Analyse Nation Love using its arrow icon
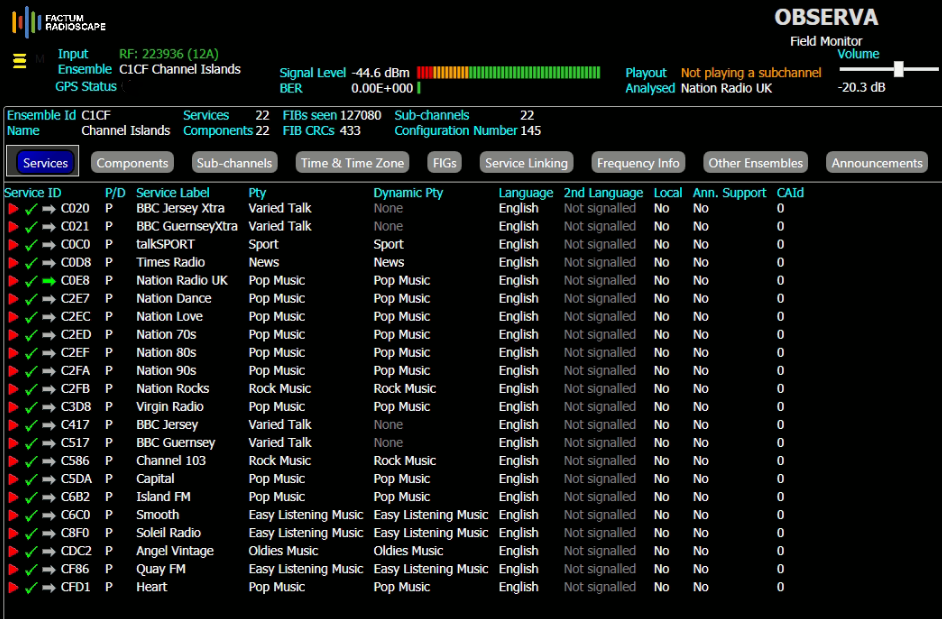942x619 pixels. coord(49,317)
